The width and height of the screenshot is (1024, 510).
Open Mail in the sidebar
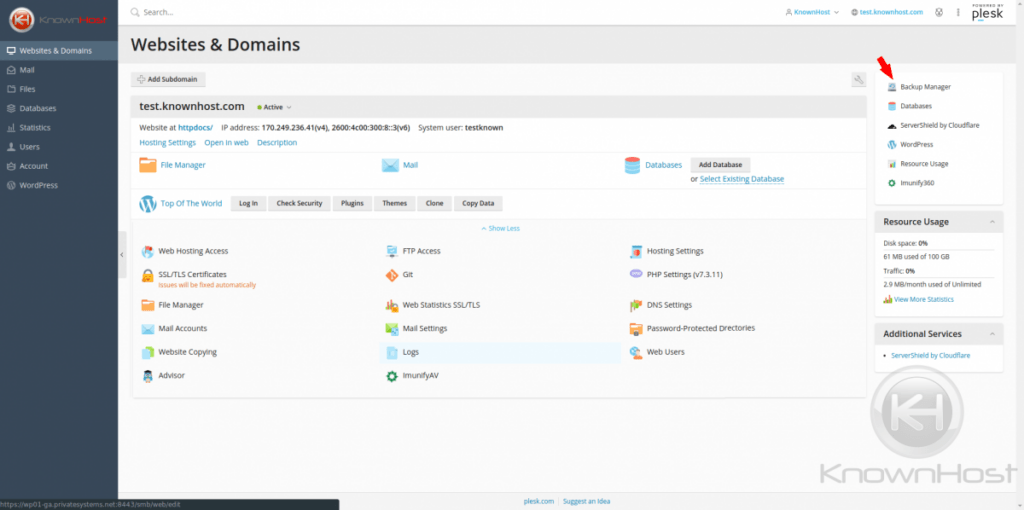tap(59, 70)
